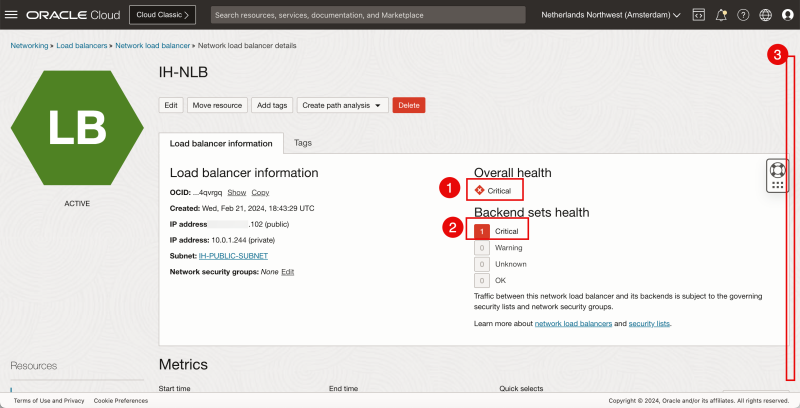
Task: Click the lifebuoy support icon
Action: click(x=778, y=168)
